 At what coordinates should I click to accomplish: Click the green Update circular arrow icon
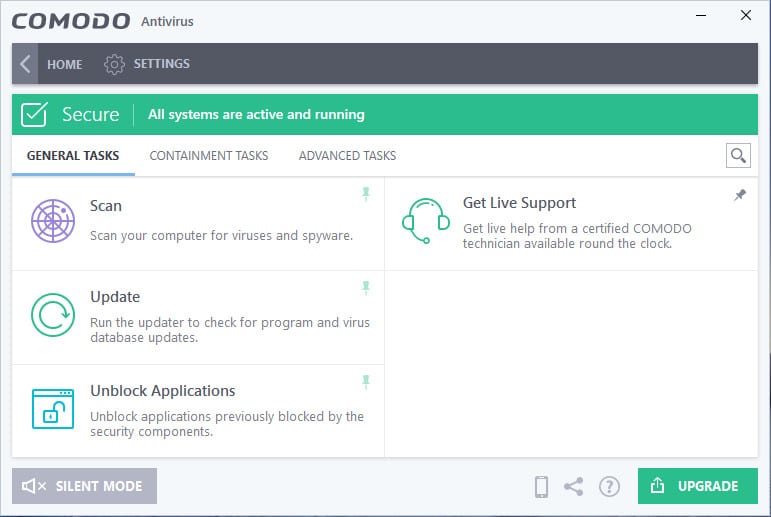coord(53,315)
